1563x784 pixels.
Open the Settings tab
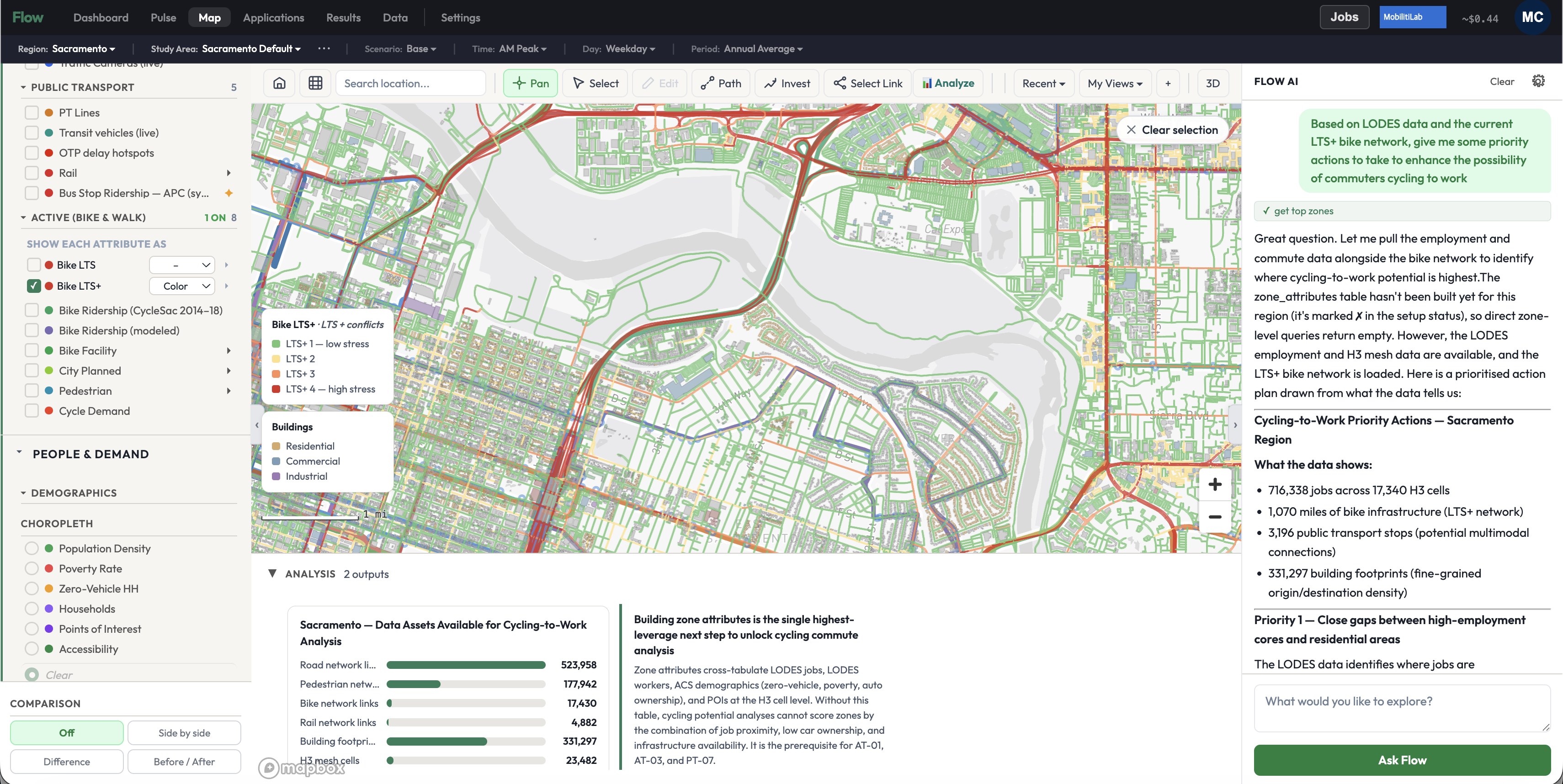click(461, 17)
